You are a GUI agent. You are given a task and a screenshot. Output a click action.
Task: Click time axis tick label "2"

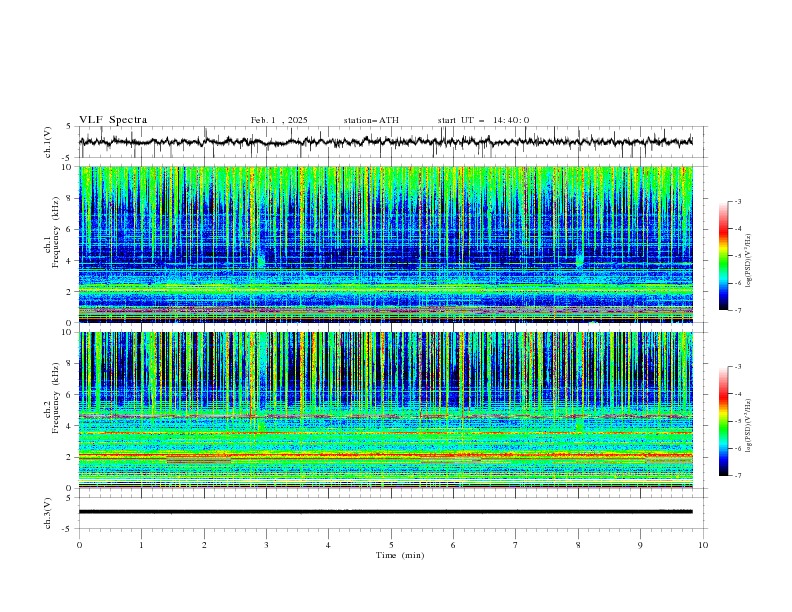(204, 545)
